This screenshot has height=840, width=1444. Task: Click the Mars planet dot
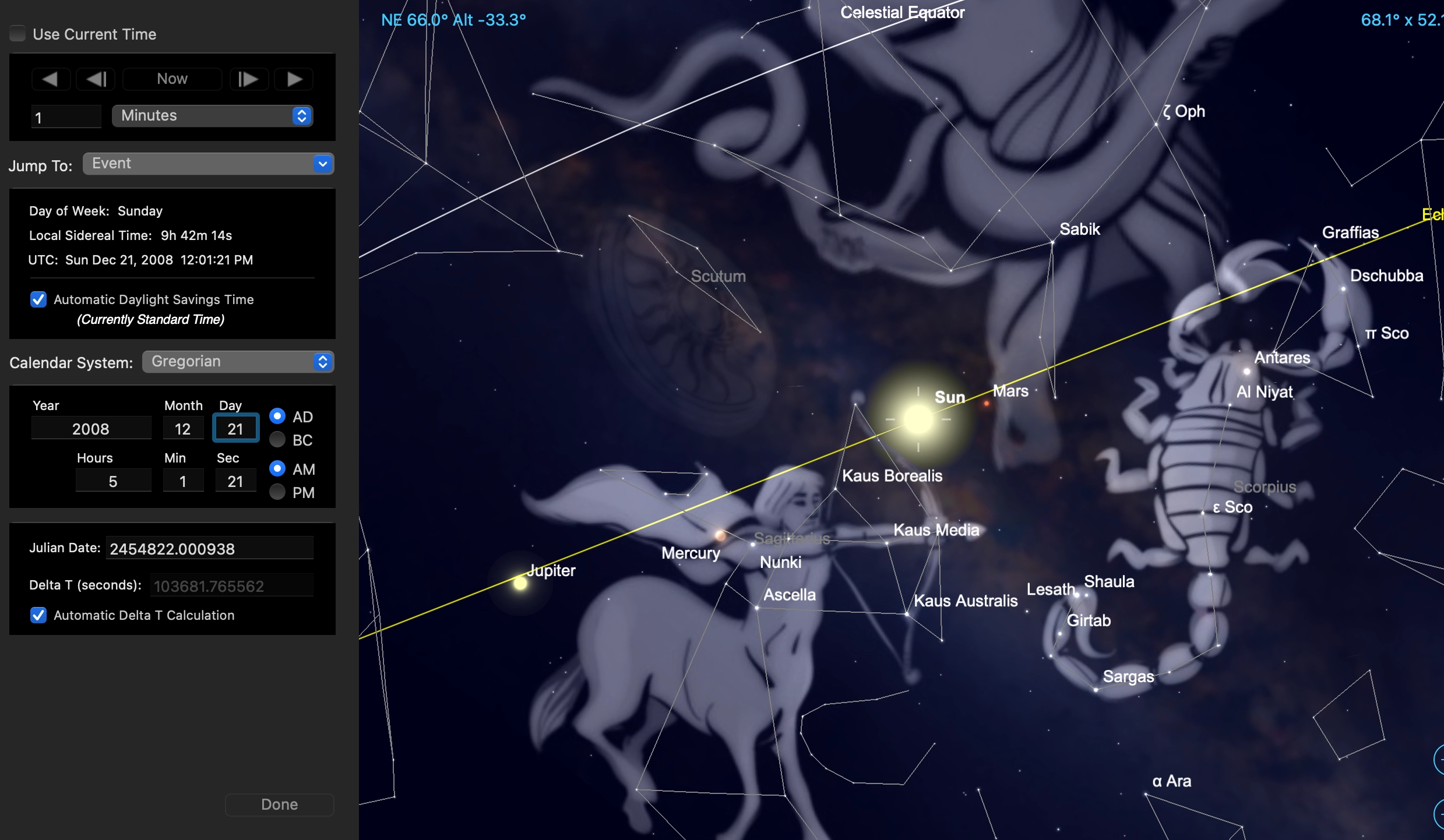[x=986, y=403]
